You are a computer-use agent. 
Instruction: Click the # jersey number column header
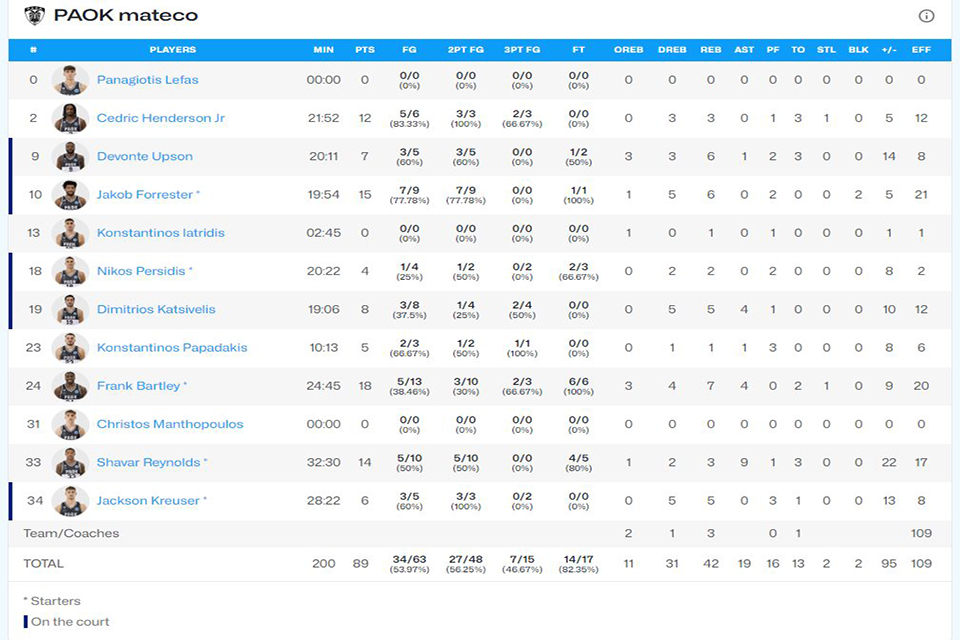pos(33,50)
